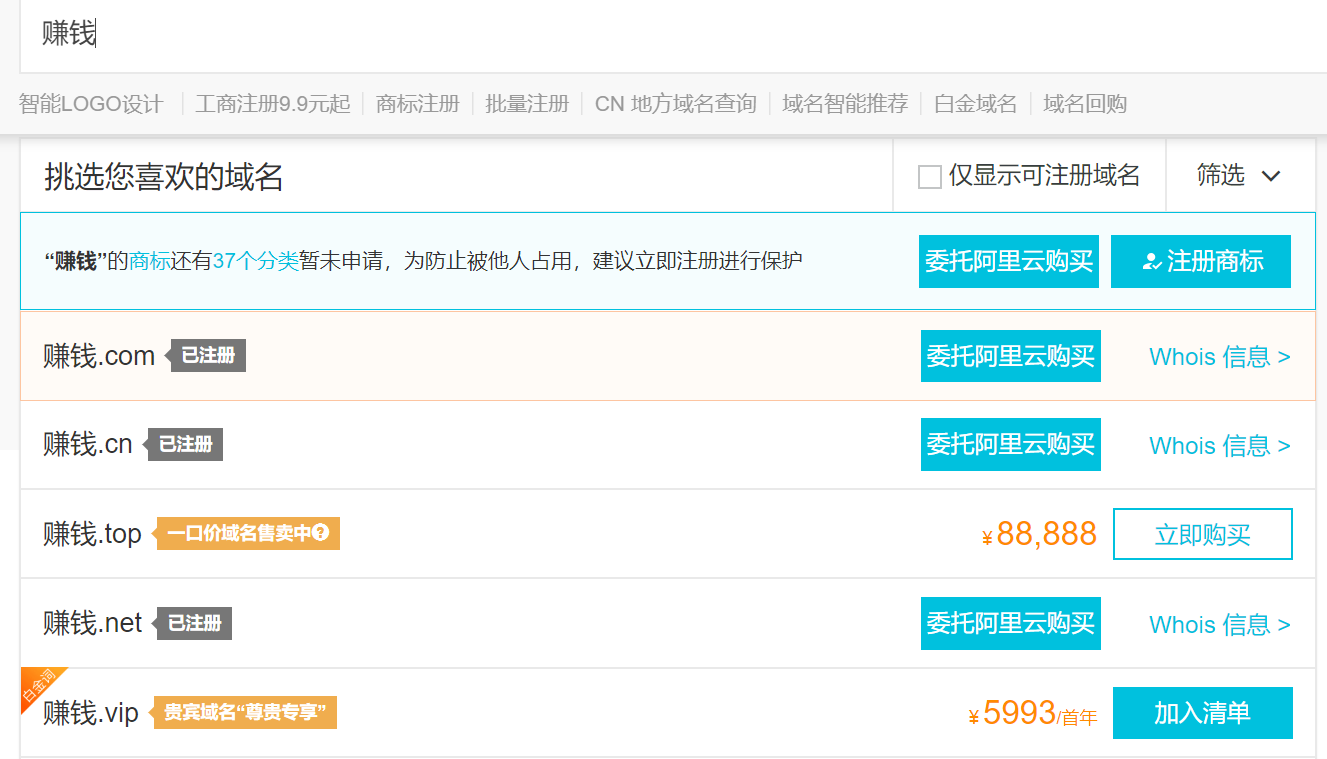Image resolution: width=1327 pixels, height=759 pixels.
Task: Click the trademark icon in 注册商标 button
Action: coord(1152,262)
